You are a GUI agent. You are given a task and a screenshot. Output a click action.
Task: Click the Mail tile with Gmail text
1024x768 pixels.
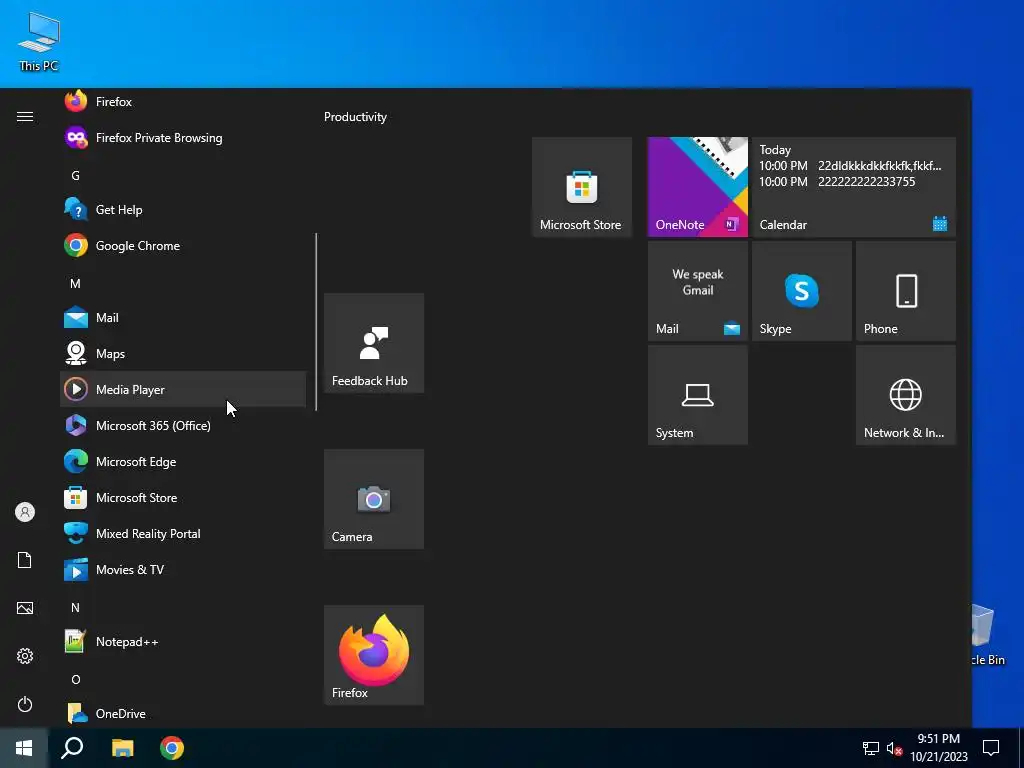point(697,291)
